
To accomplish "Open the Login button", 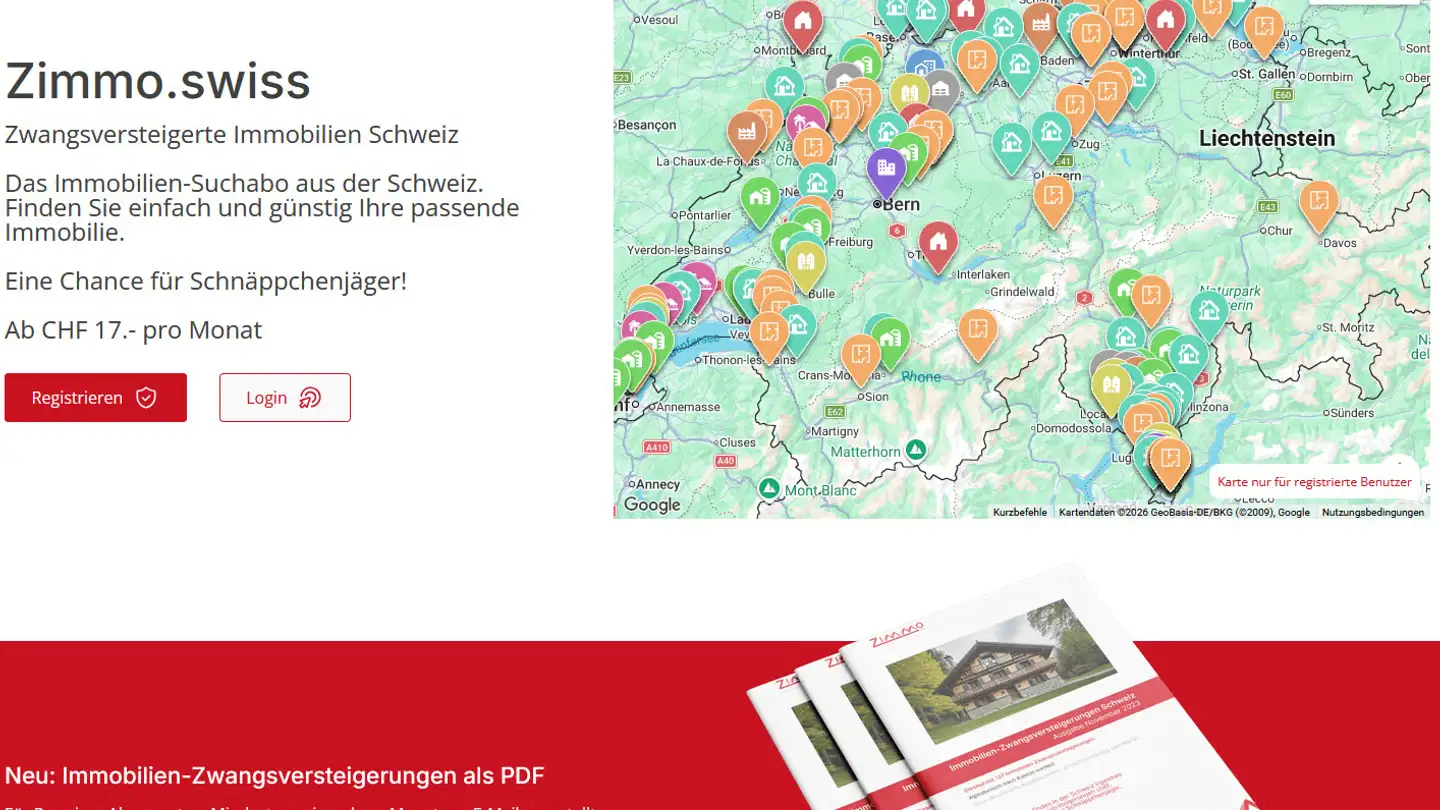I will tap(285, 397).
